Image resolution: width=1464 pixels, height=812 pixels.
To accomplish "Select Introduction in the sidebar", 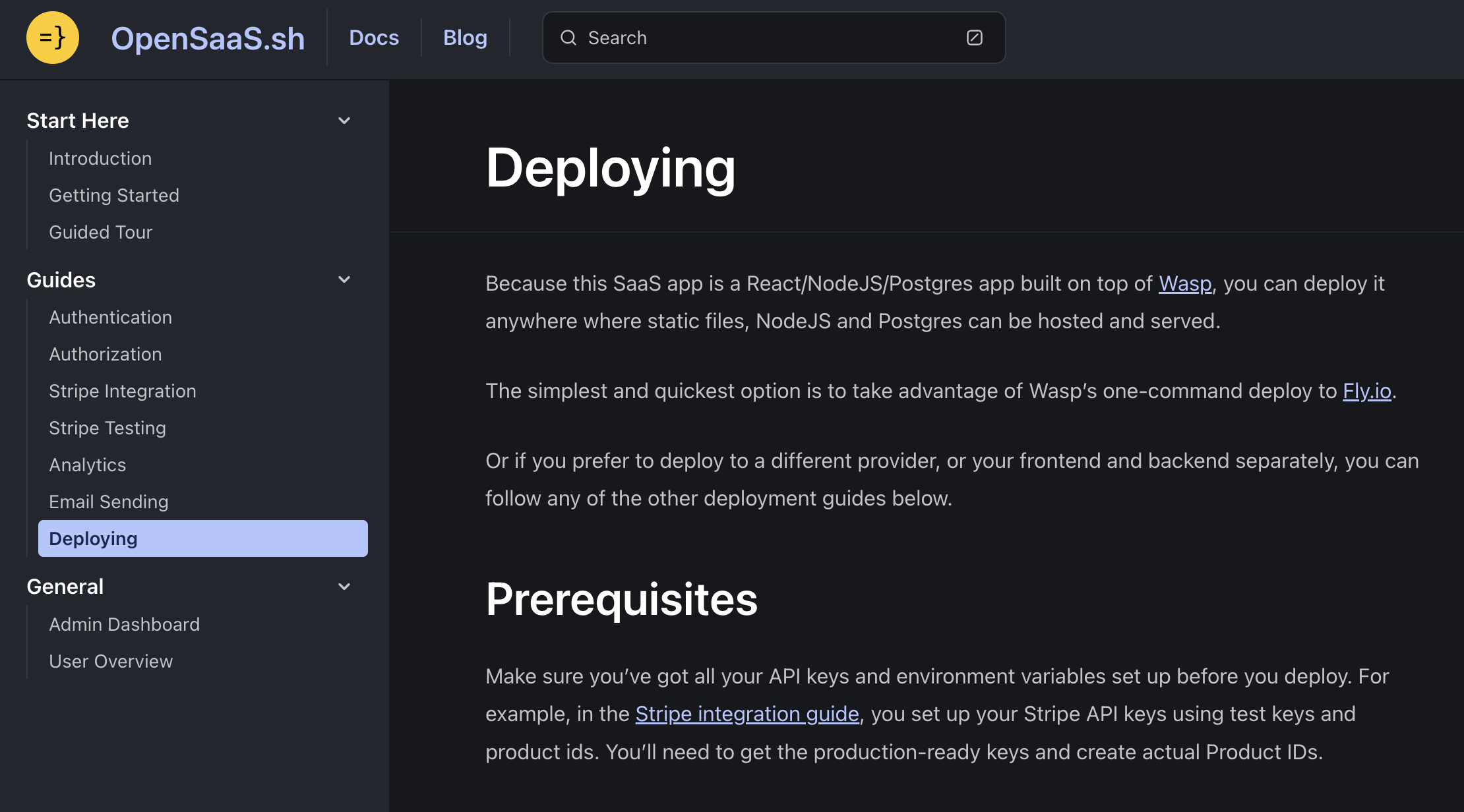I will point(100,158).
